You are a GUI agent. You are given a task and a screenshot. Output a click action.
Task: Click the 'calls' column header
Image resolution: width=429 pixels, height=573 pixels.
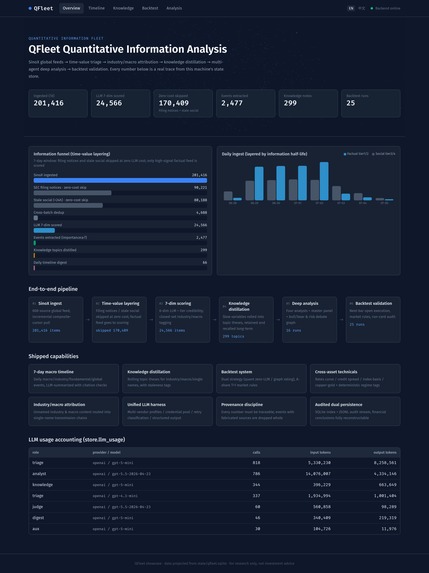257,452
